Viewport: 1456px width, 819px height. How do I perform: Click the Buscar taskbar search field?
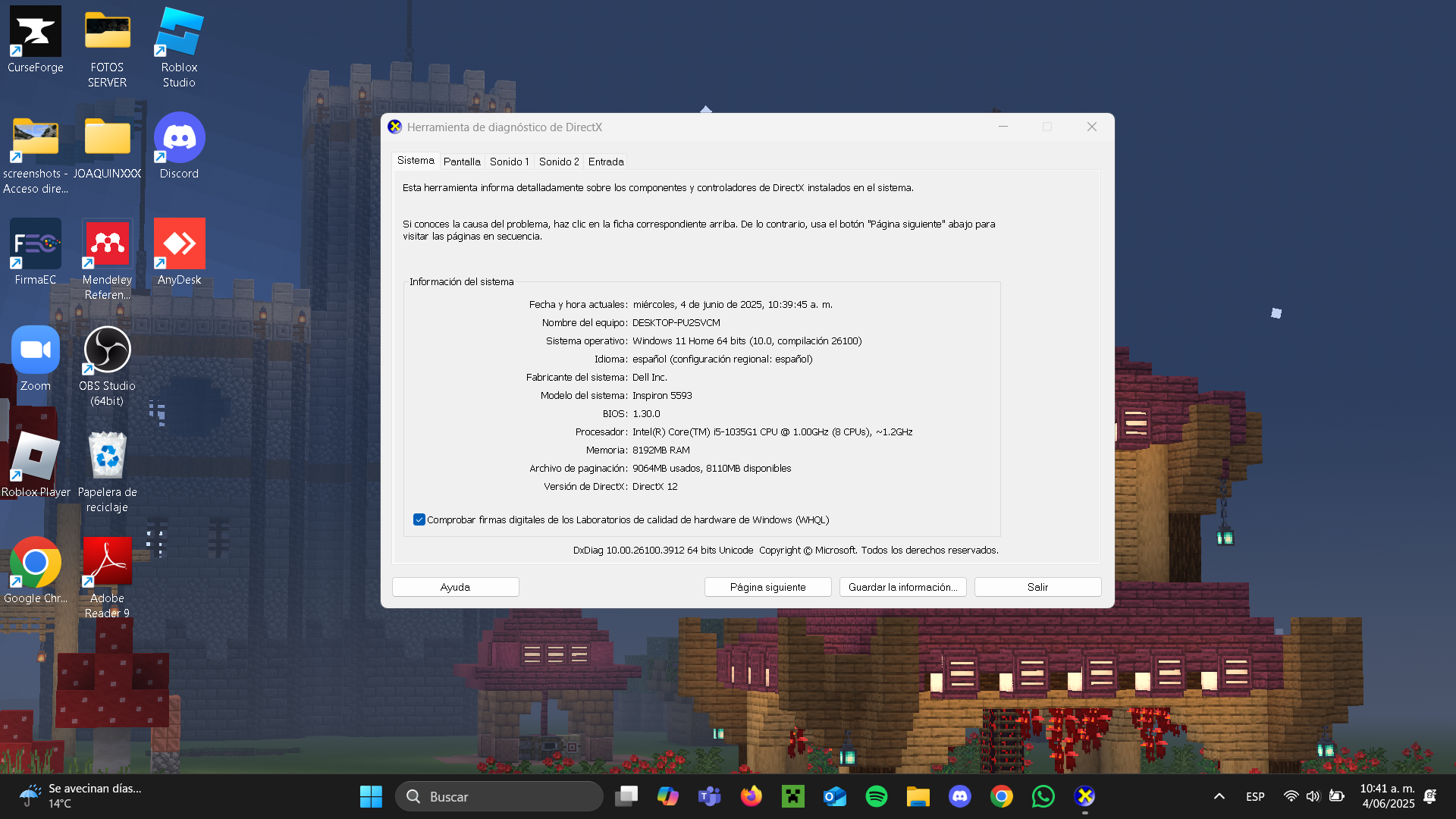tap(499, 796)
